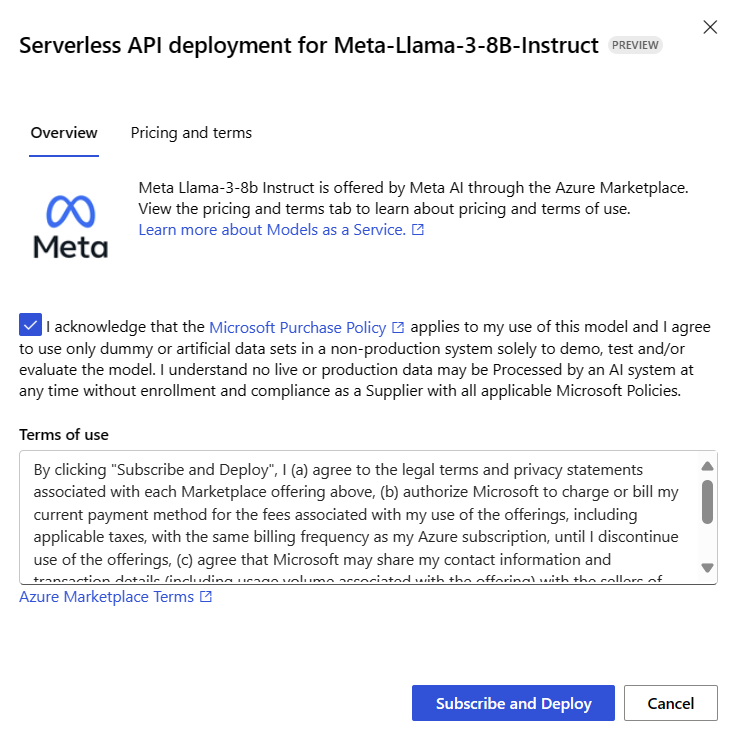737x729 pixels.
Task: Click external-link icon next to Azure Marketplace Terms
Action: click(206, 596)
